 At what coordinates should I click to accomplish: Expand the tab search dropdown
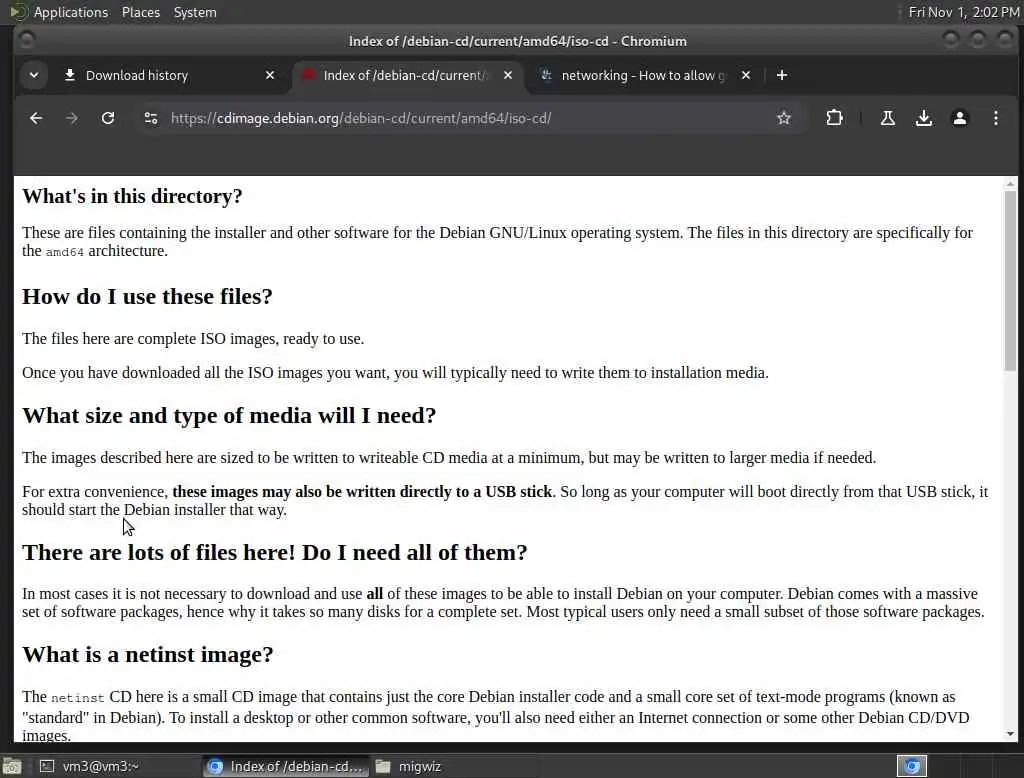pos(34,75)
